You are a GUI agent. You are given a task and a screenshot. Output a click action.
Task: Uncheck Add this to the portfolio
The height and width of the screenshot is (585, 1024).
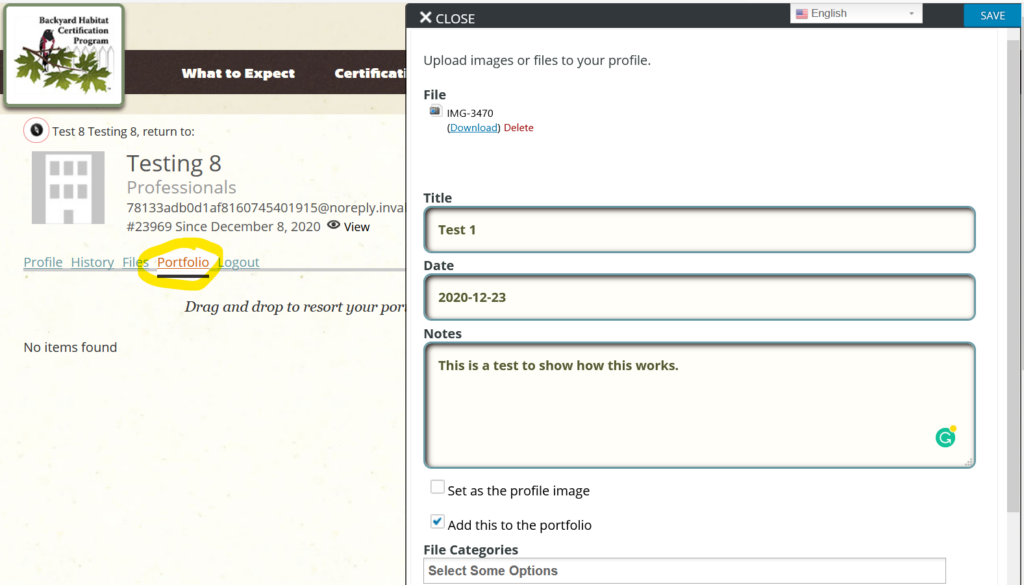pyautogui.click(x=438, y=521)
